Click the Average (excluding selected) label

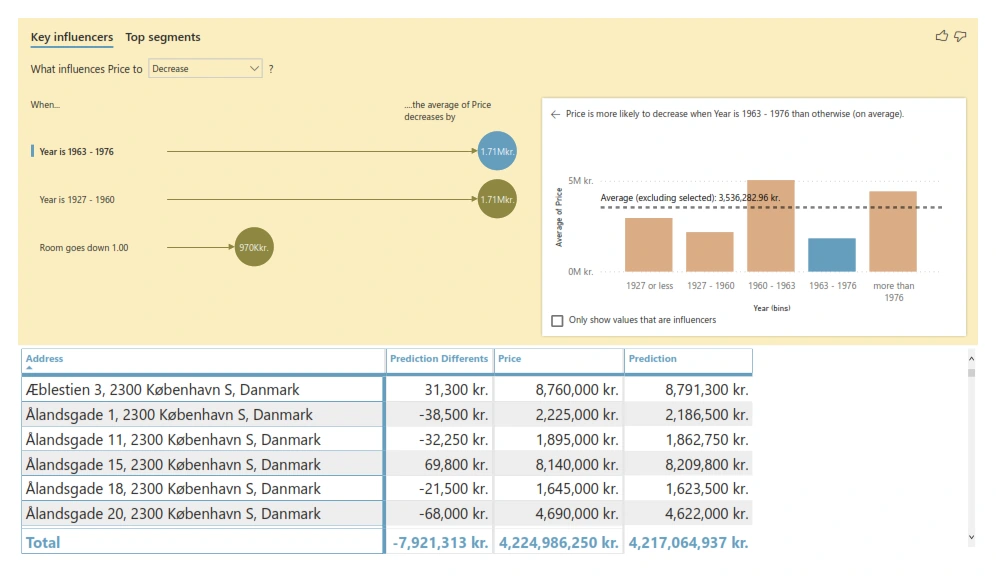(690, 198)
